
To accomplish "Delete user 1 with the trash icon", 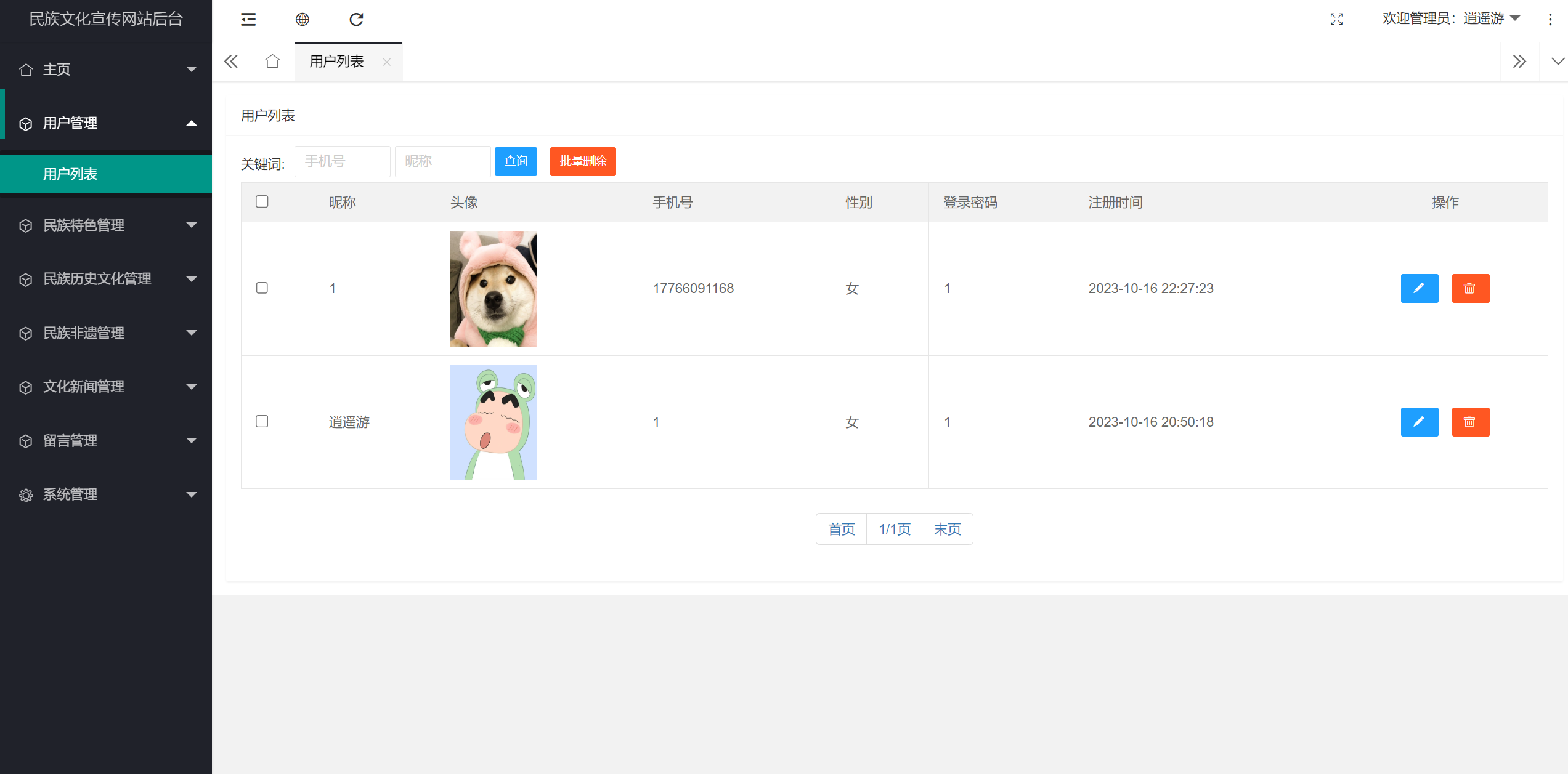I will pyautogui.click(x=1471, y=288).
